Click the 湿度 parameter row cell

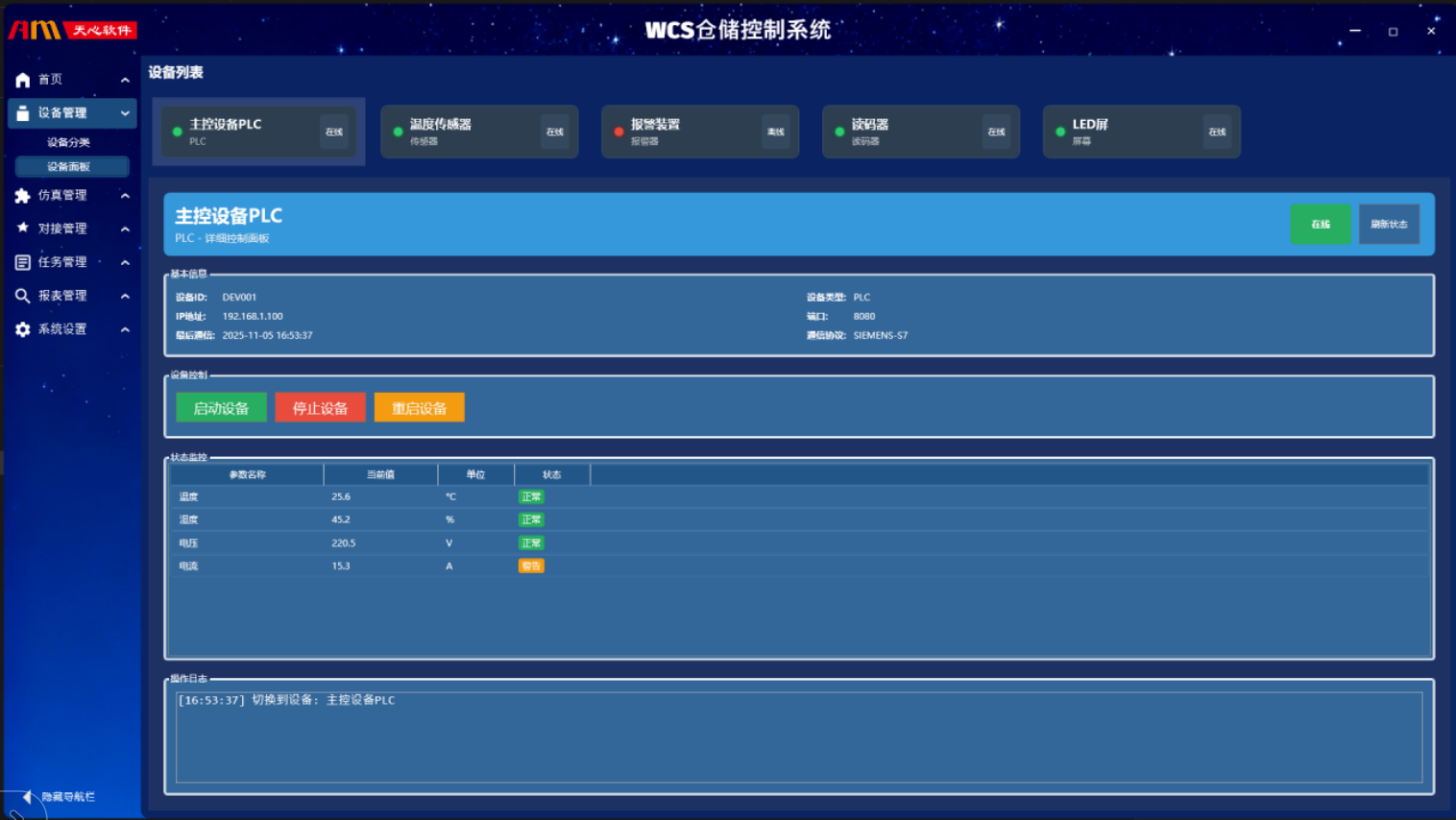[188, 519]
